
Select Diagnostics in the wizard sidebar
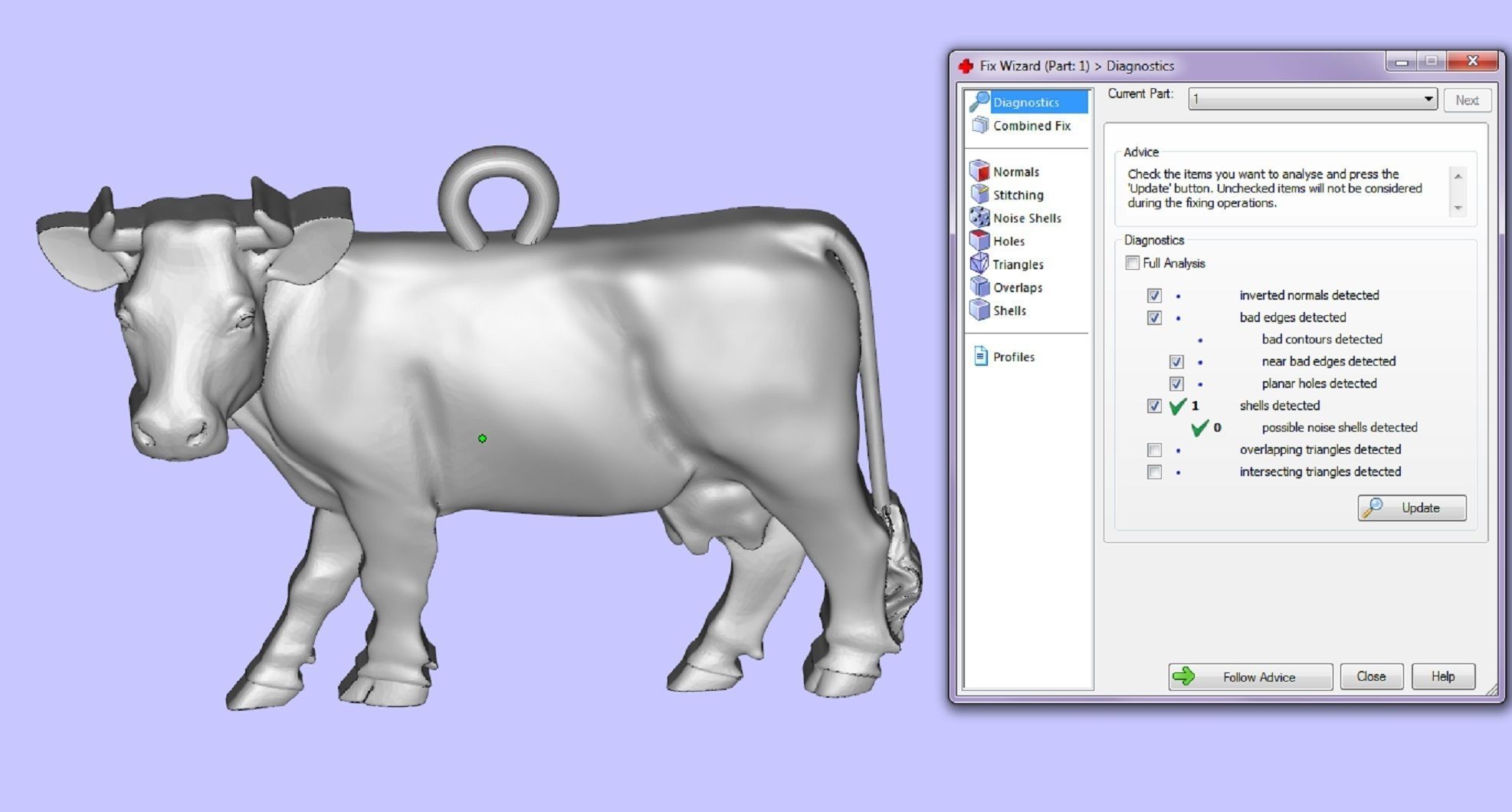pos(1026,102)
